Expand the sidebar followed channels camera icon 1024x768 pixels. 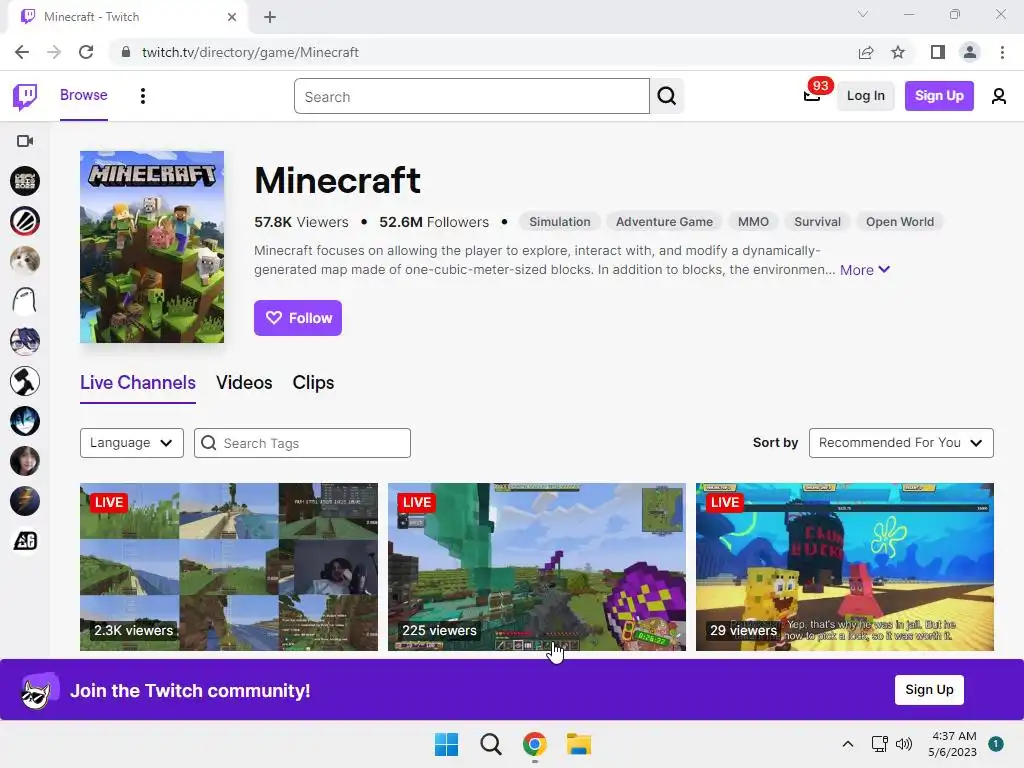click(25, 141)
